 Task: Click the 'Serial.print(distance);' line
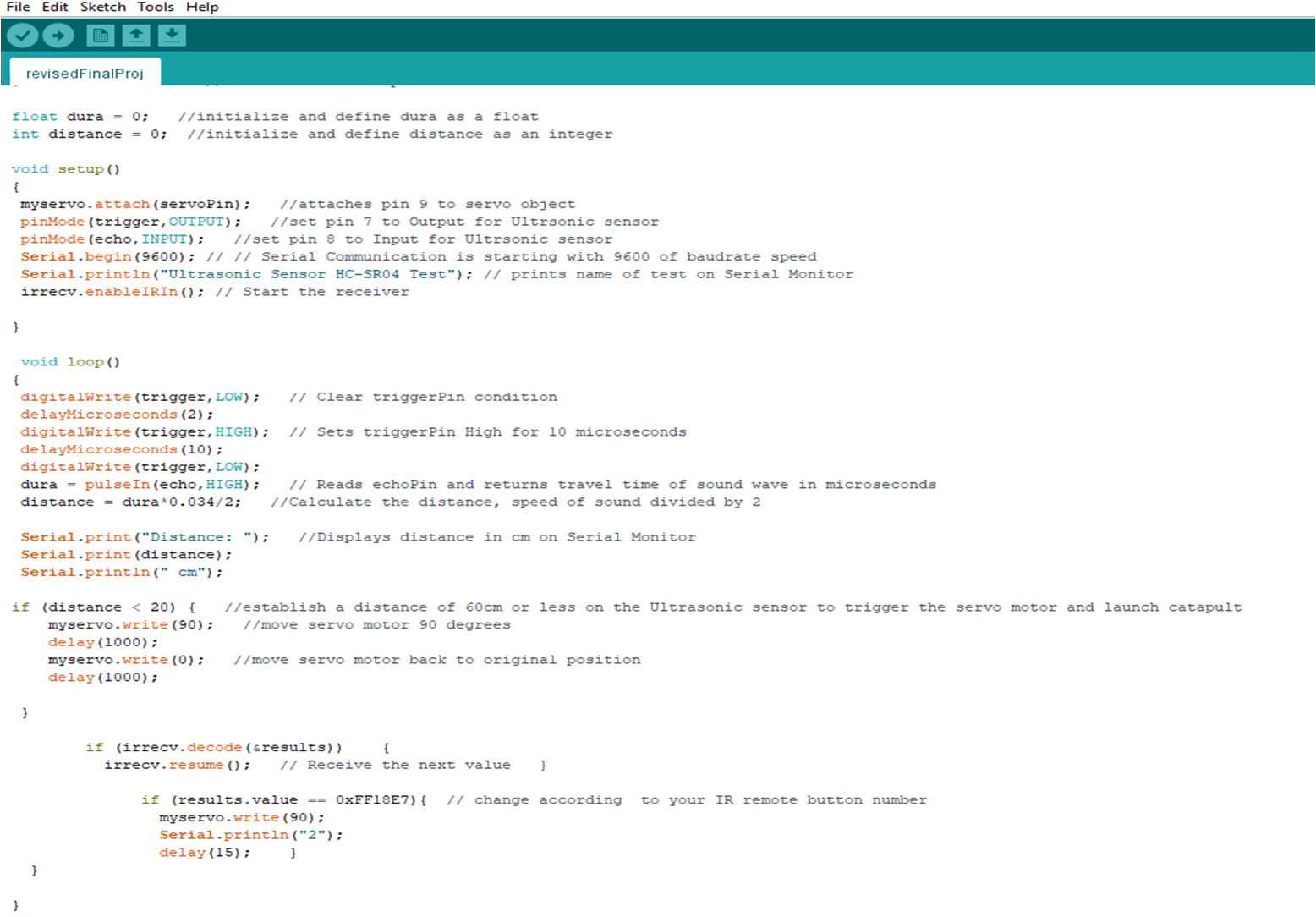(x=126, y=555)
